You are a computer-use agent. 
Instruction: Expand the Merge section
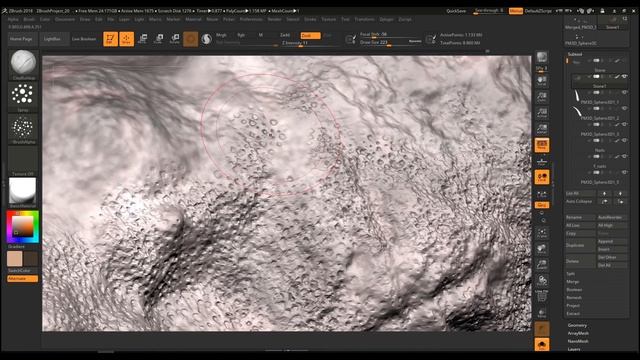573,282
